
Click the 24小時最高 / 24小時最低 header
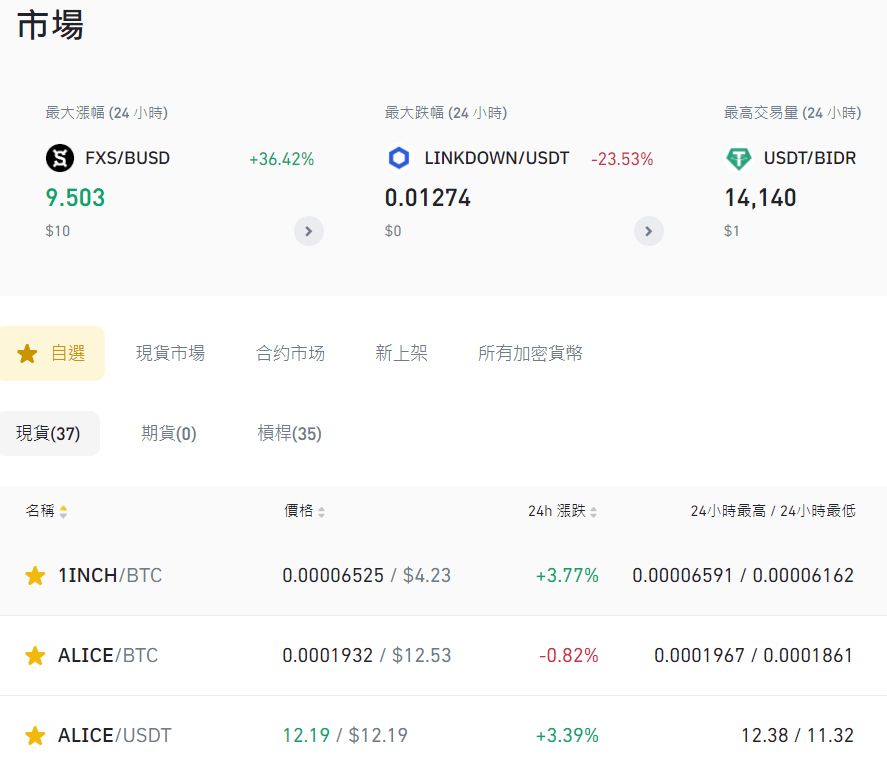773,511
